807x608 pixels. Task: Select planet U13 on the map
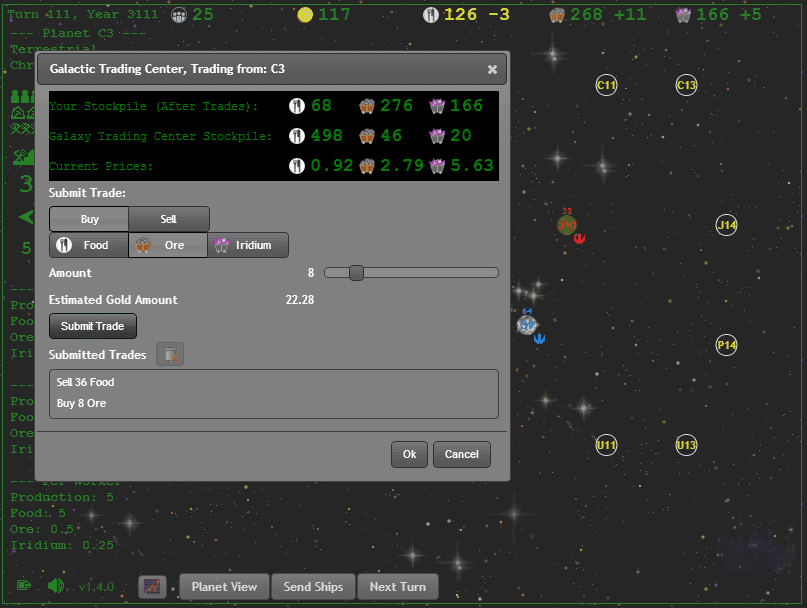click(686, 444)
